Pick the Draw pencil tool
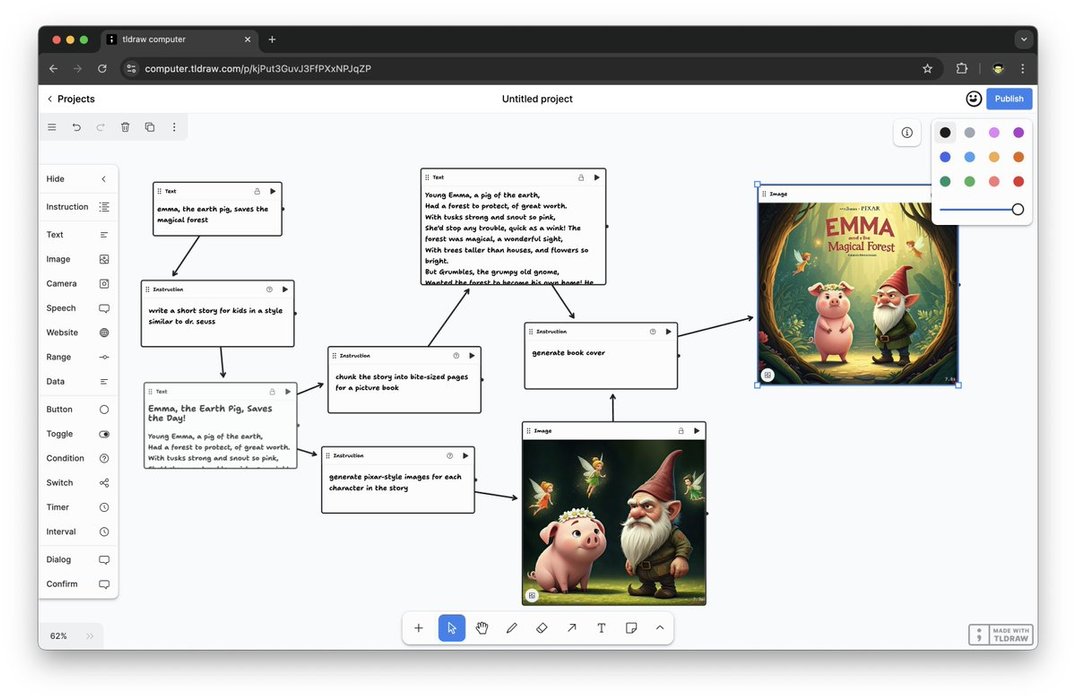Screen dimensions: 1076x700 [x=512, y=628]
